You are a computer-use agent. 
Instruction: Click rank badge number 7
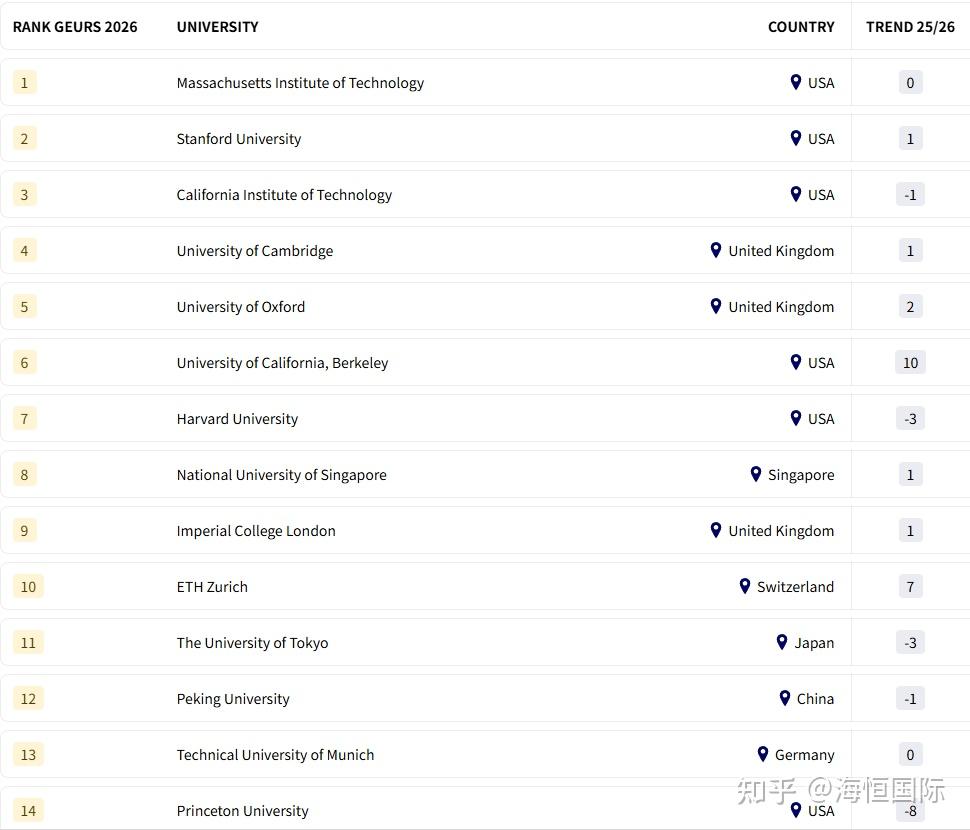pyautogui.click(x=25, y=419)
